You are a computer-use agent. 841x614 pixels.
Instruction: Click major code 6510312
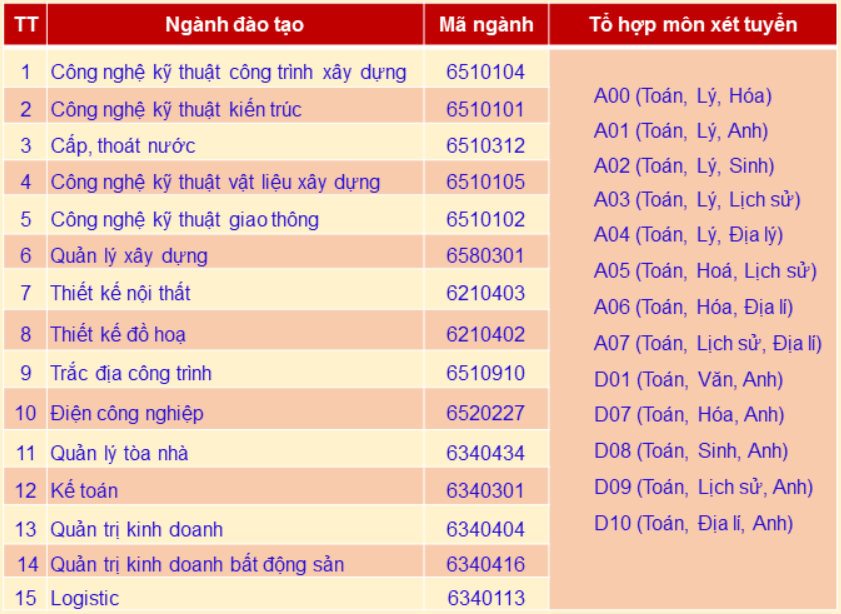[485, 146]
